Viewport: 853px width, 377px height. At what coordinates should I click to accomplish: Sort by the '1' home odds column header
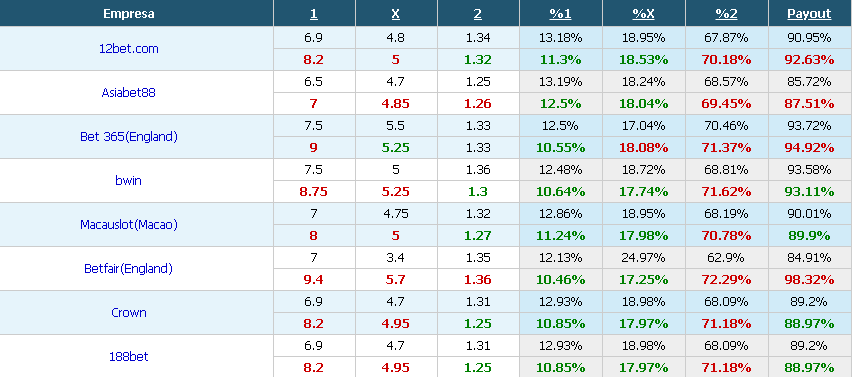coord(314,14)
